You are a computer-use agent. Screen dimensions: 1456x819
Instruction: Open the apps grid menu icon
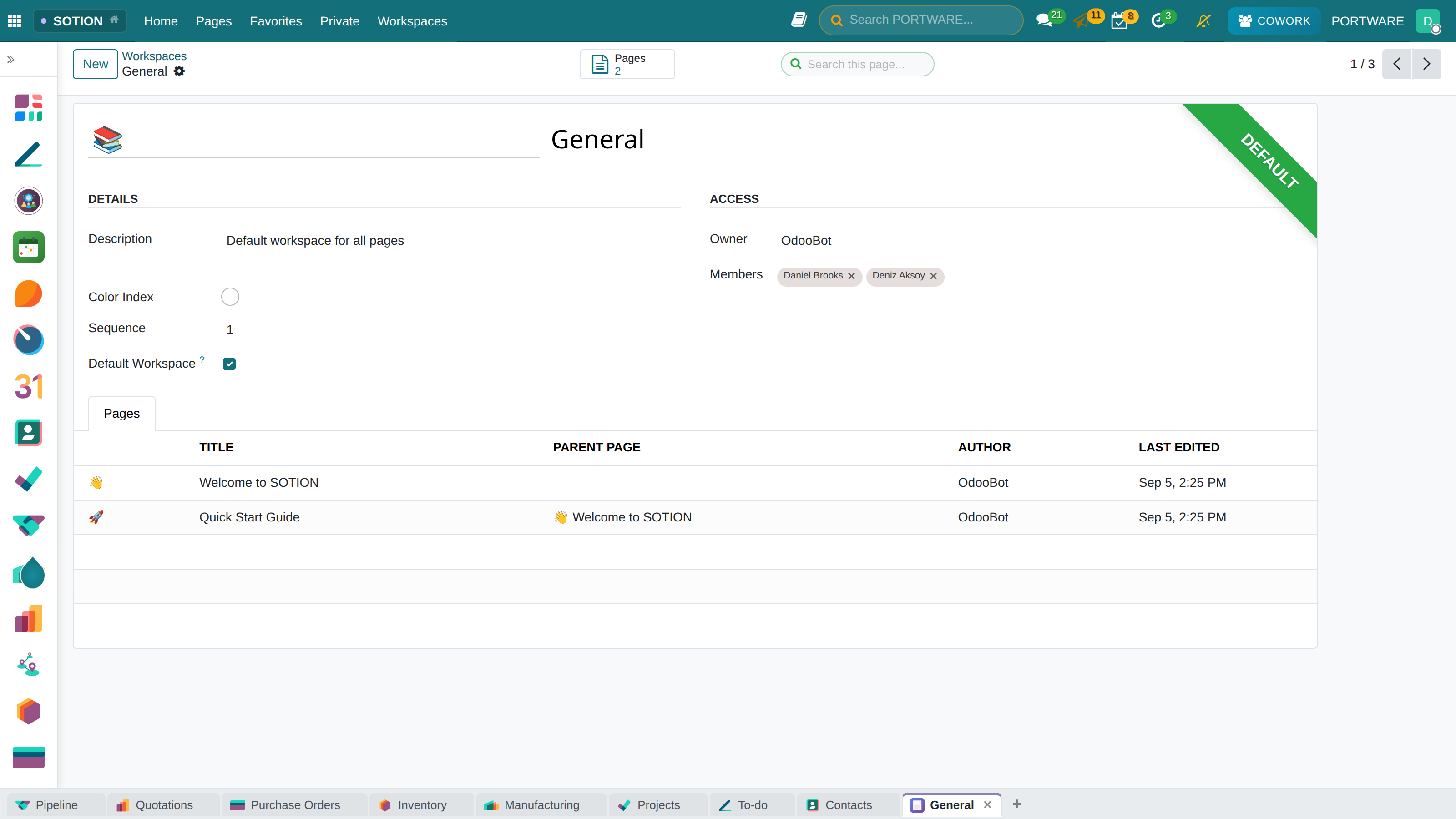pyautogui.click(x=15, y=21)
